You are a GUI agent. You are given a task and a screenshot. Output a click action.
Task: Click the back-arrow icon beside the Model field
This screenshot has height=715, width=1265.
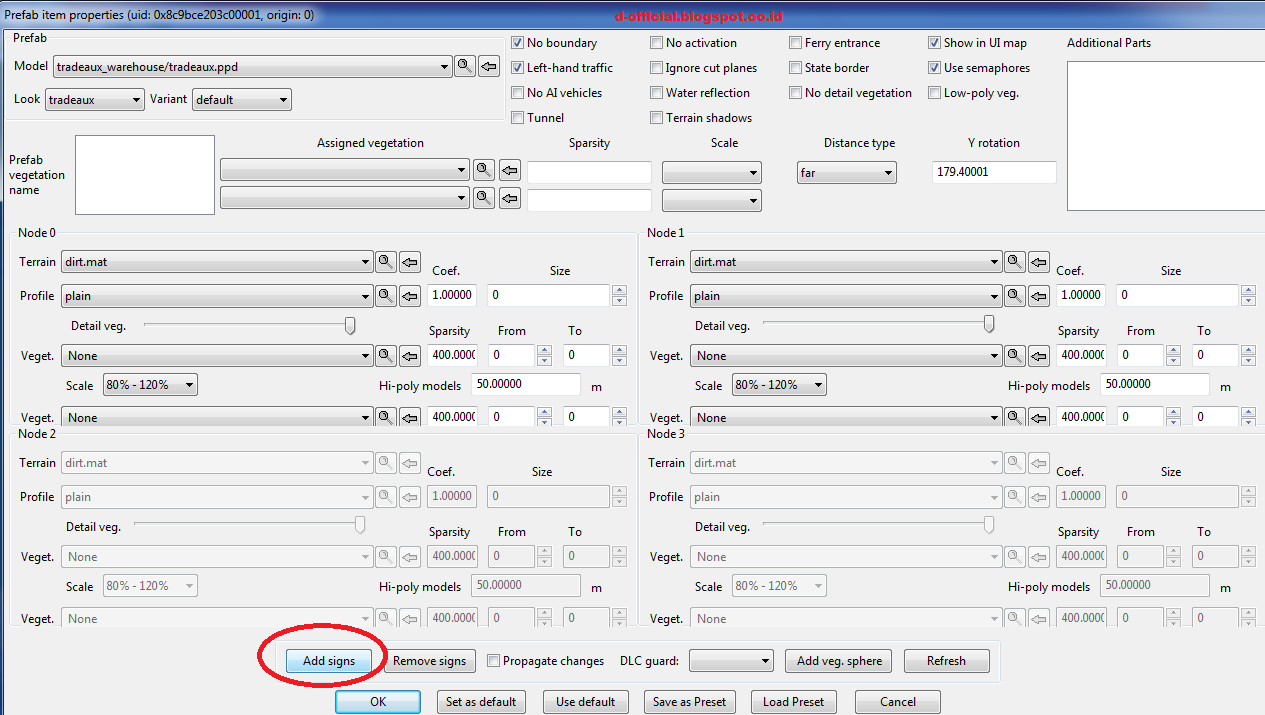[488, 66]
